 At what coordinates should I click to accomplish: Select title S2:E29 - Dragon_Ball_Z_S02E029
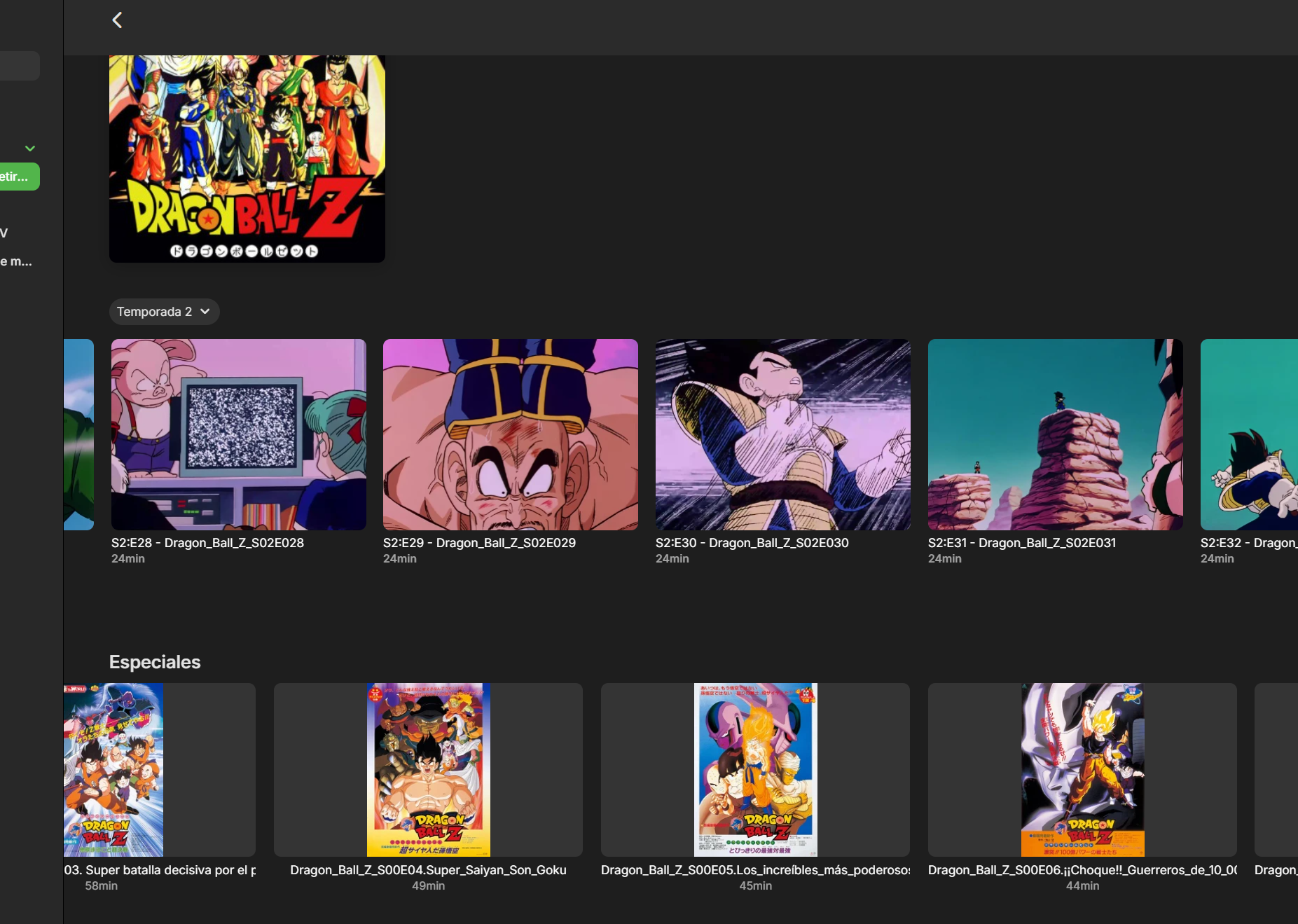tap(479, 543)
